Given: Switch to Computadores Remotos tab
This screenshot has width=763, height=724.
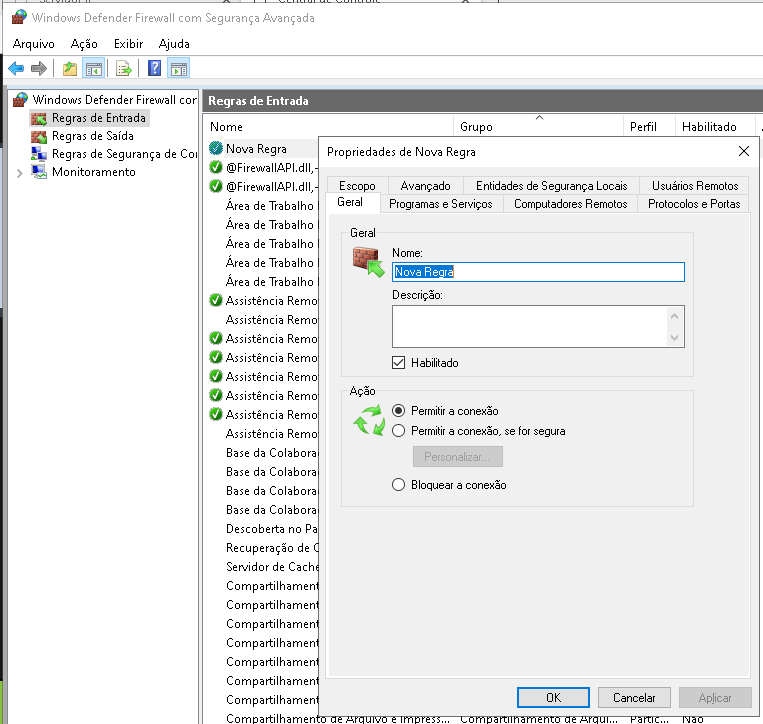Looking at the screenshot, I should tap(570, 204).
